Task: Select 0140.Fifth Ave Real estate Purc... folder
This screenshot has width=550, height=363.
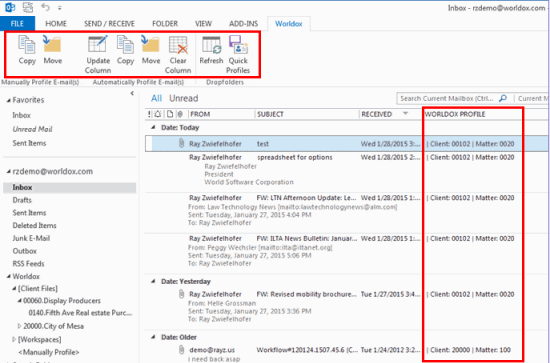Action: coord(80,313)
